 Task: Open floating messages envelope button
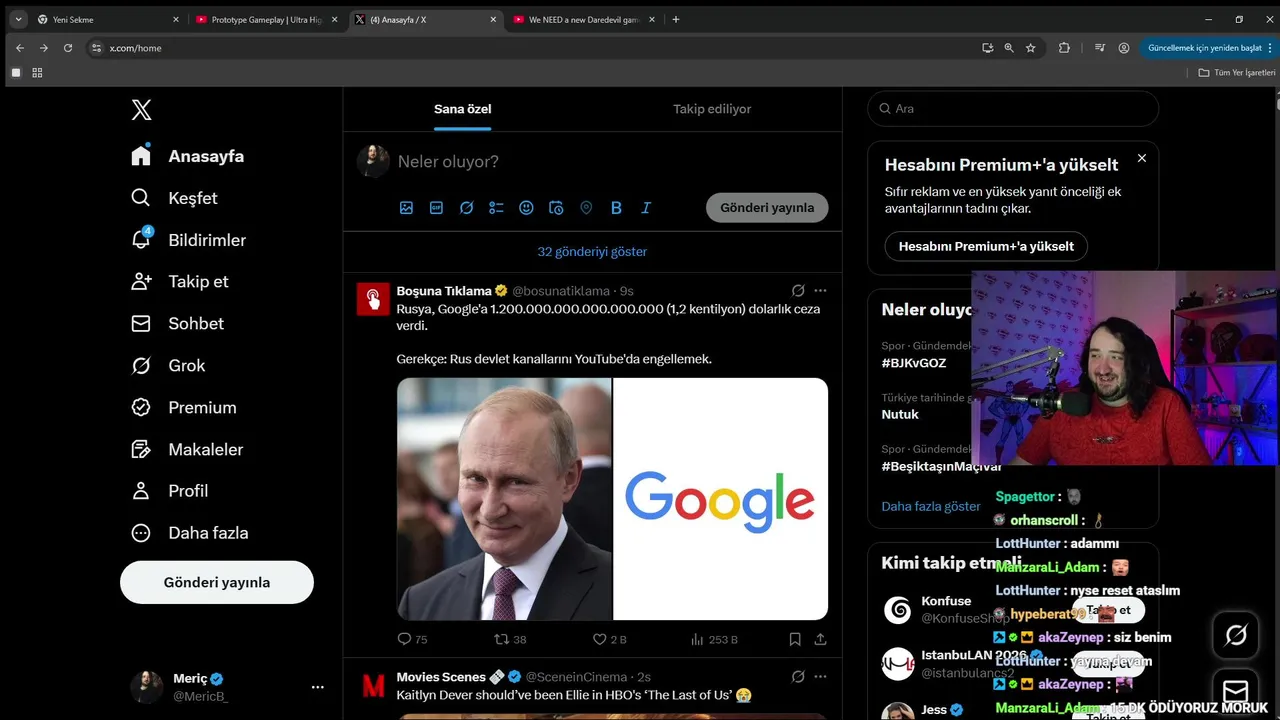(x=1236, y=692)
